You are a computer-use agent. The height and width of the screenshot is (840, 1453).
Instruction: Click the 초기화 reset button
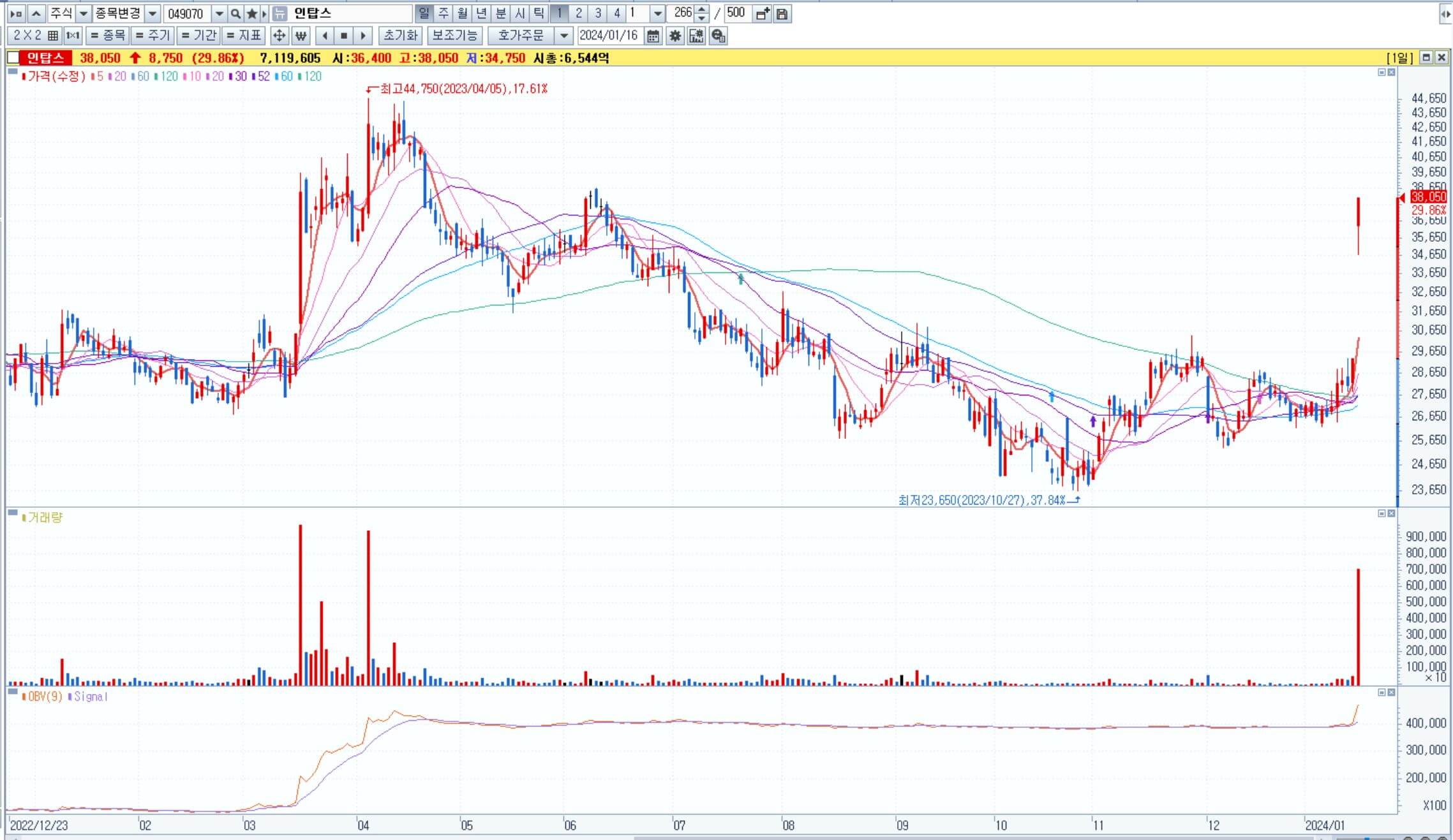(400, 36)
